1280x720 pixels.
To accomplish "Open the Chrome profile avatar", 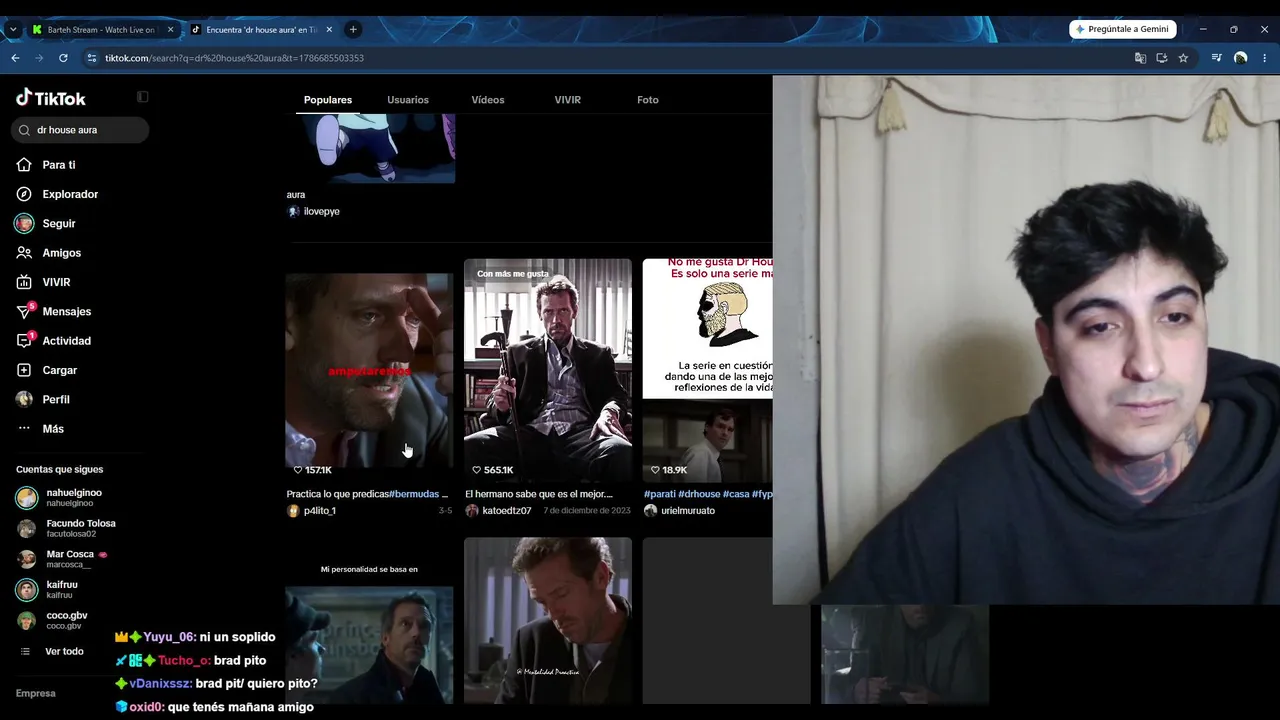I will point(1241,58).
